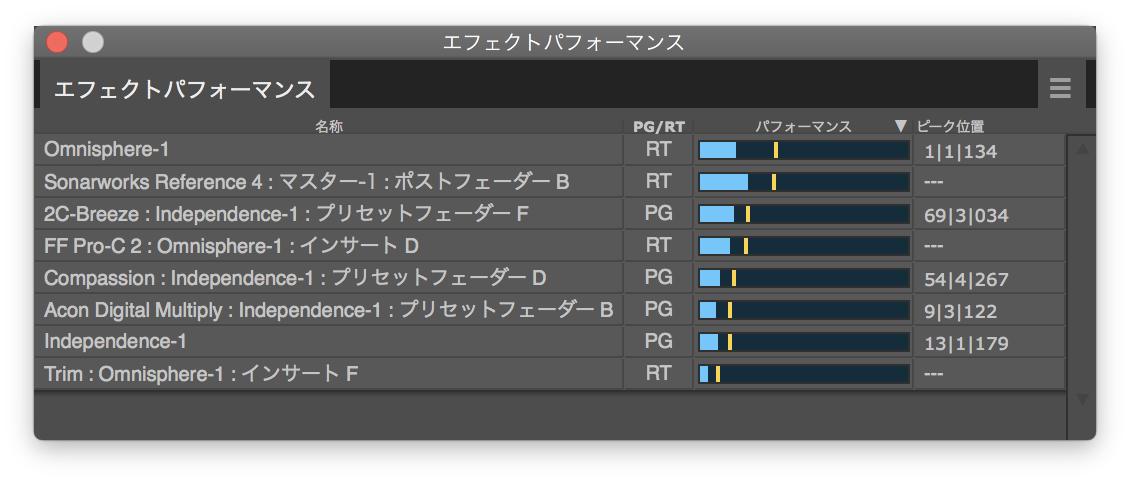Click the sort arrow in パフォーマンス header
This screenshot has width=1130, height=482.
click(x=900, y=126)
